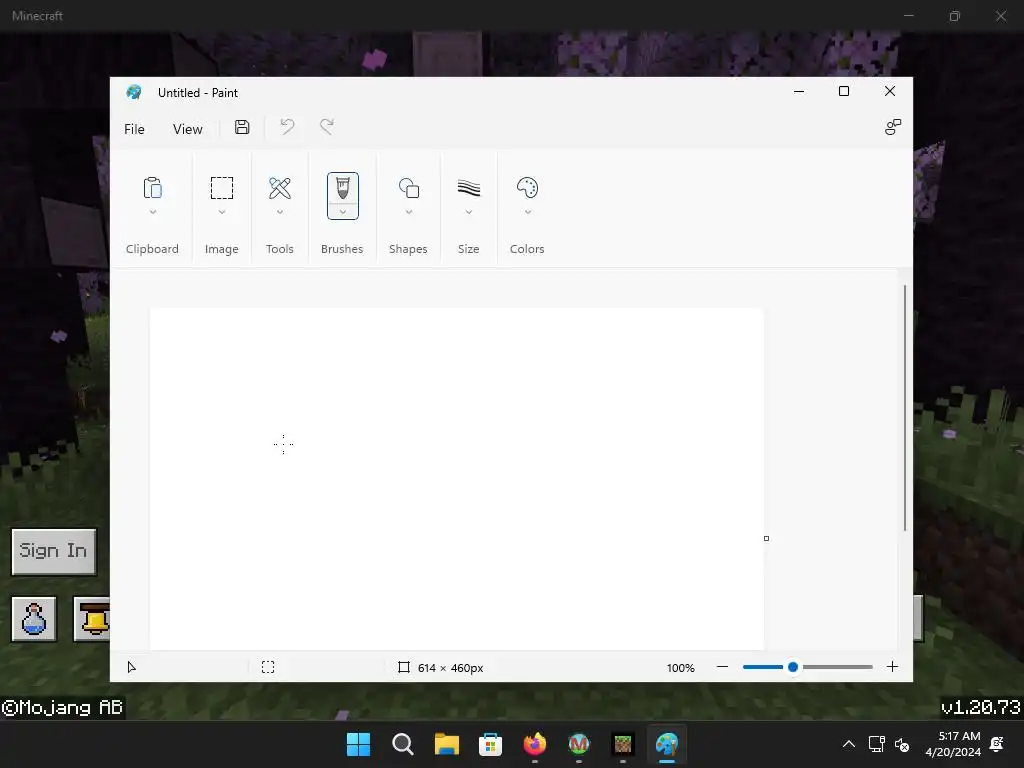The width and height of the screenshot is (1024, 768).
Task: Expand the Tools dropdown chevron
Action: [280, 212]
